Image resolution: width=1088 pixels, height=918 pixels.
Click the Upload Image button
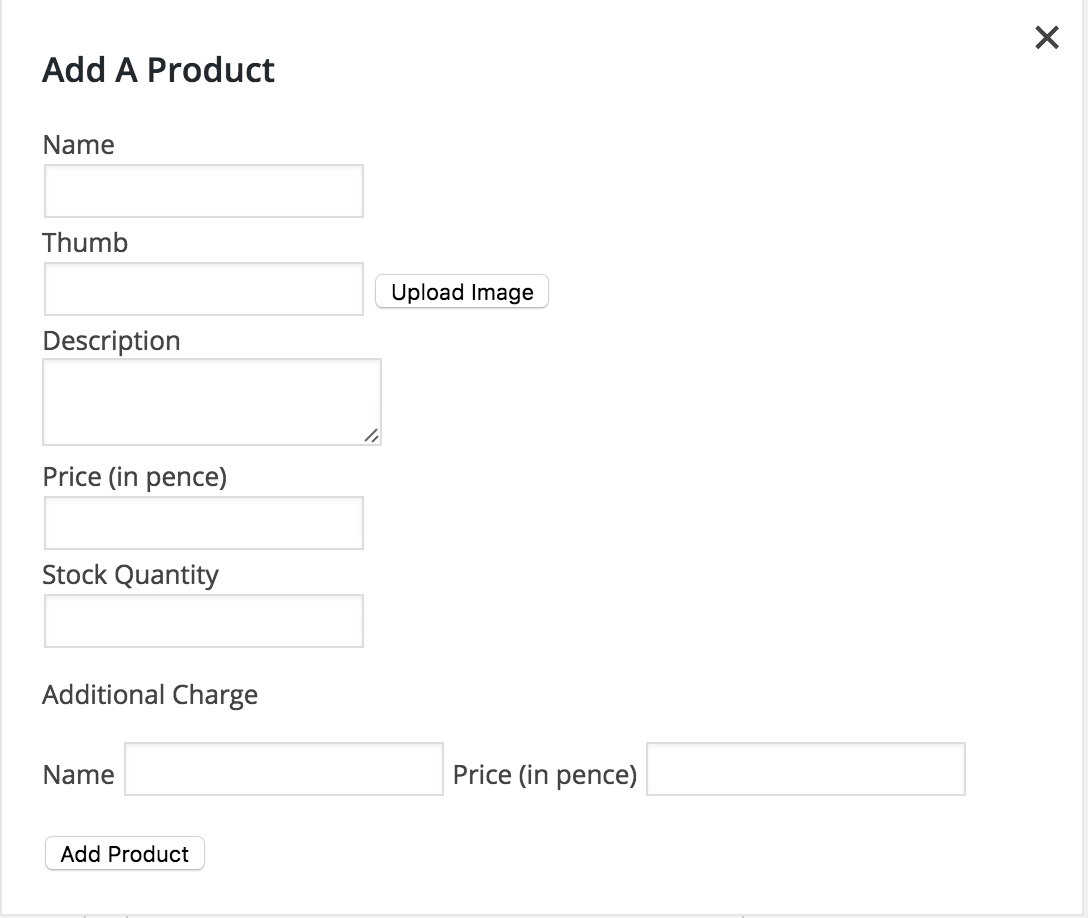[x=462, y=291]
